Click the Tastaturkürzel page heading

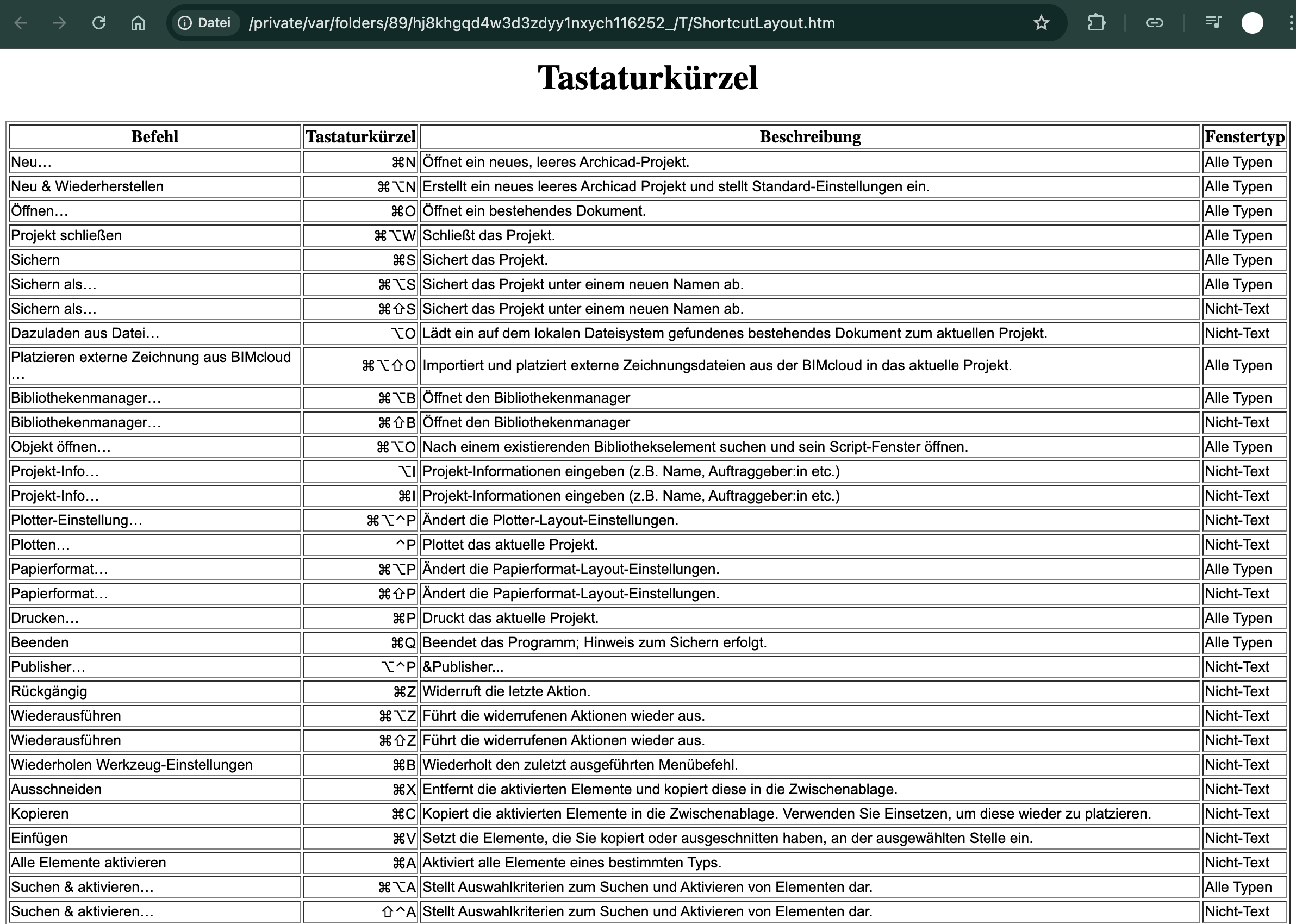[x=647, y=77]
